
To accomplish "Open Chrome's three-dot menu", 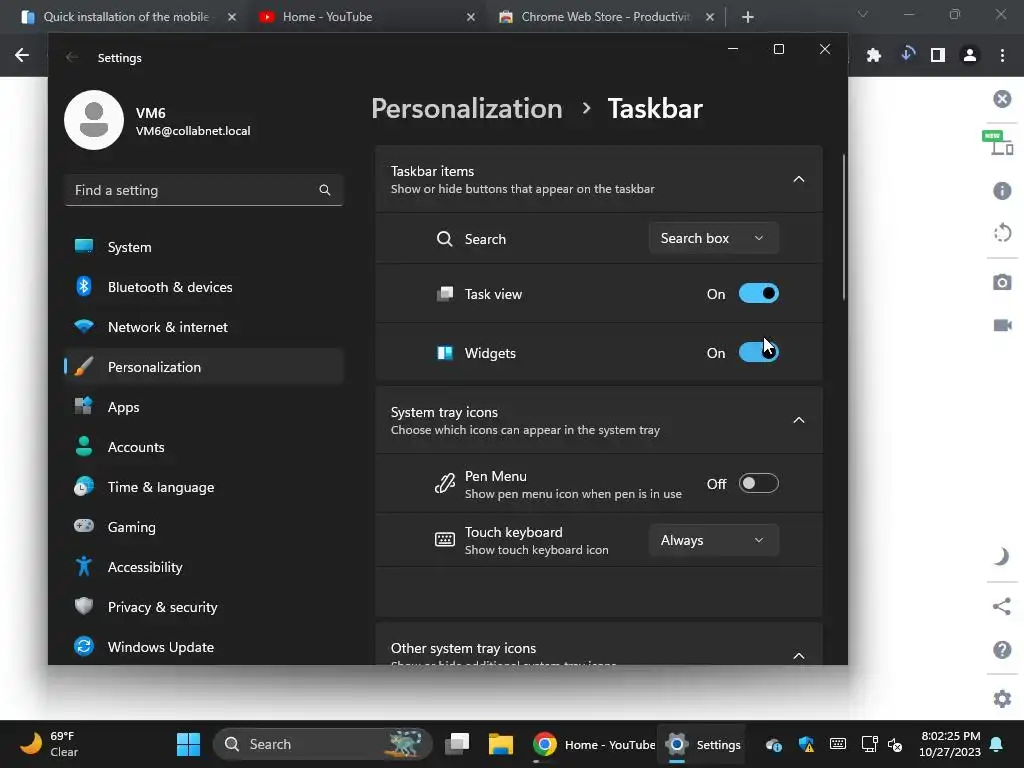I will (x=1002, y=55).
